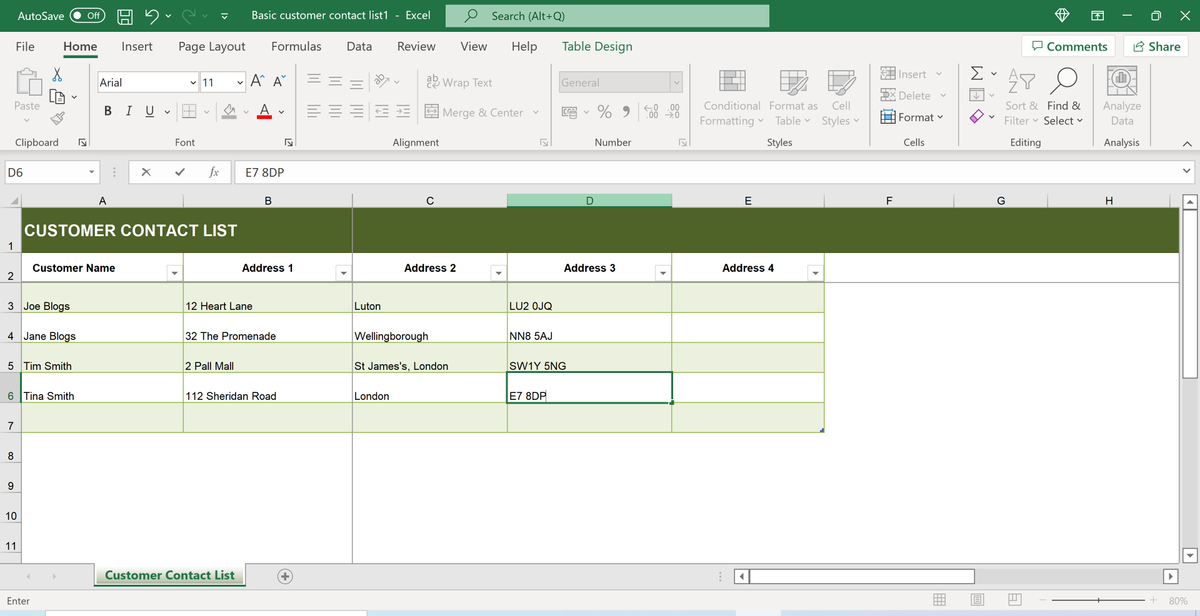Image resolution: width=1200 pixels, height=616 pixels.
Task: Toggle bold formatting
Action: 107,111
